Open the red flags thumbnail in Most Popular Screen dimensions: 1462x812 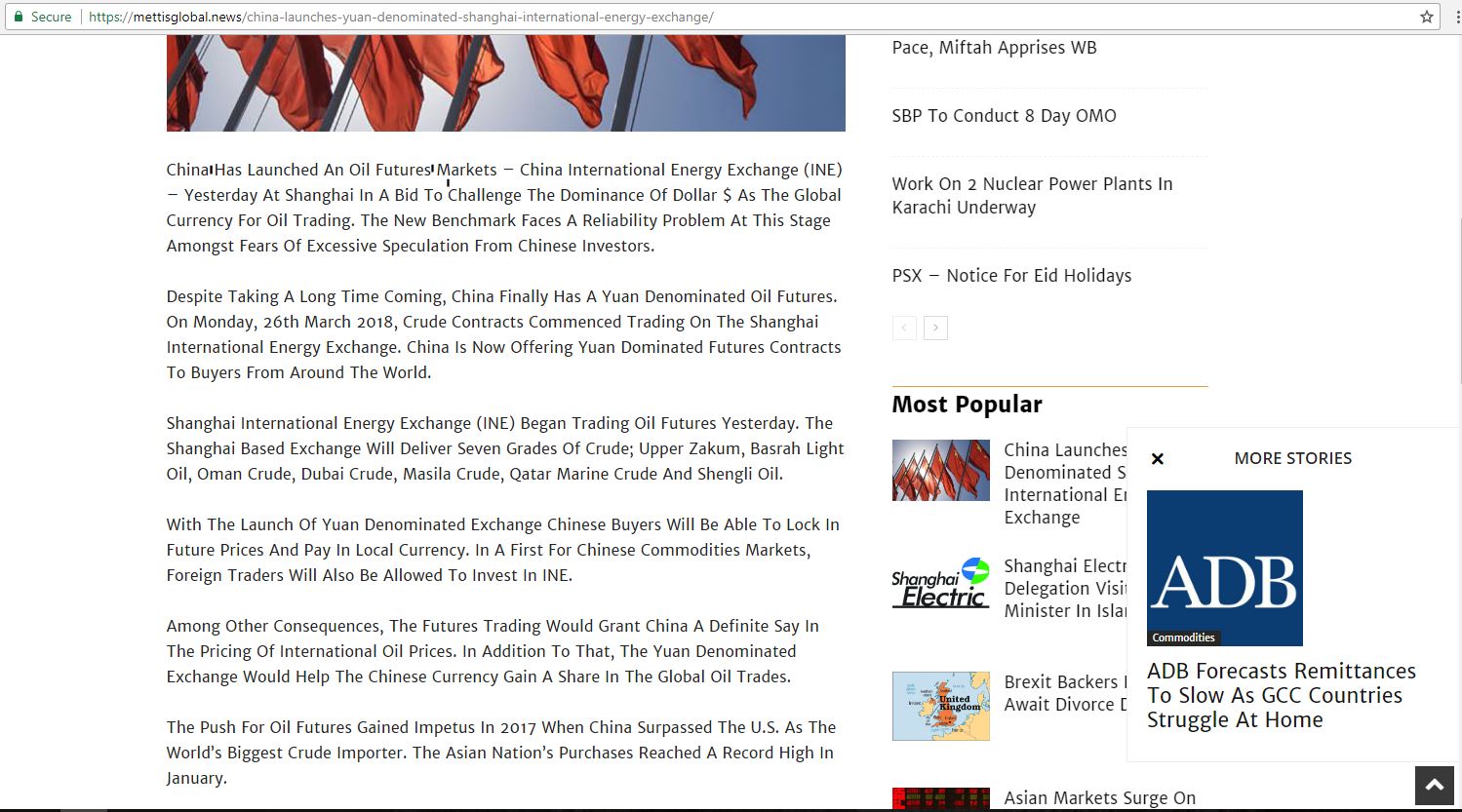[941, 470]
